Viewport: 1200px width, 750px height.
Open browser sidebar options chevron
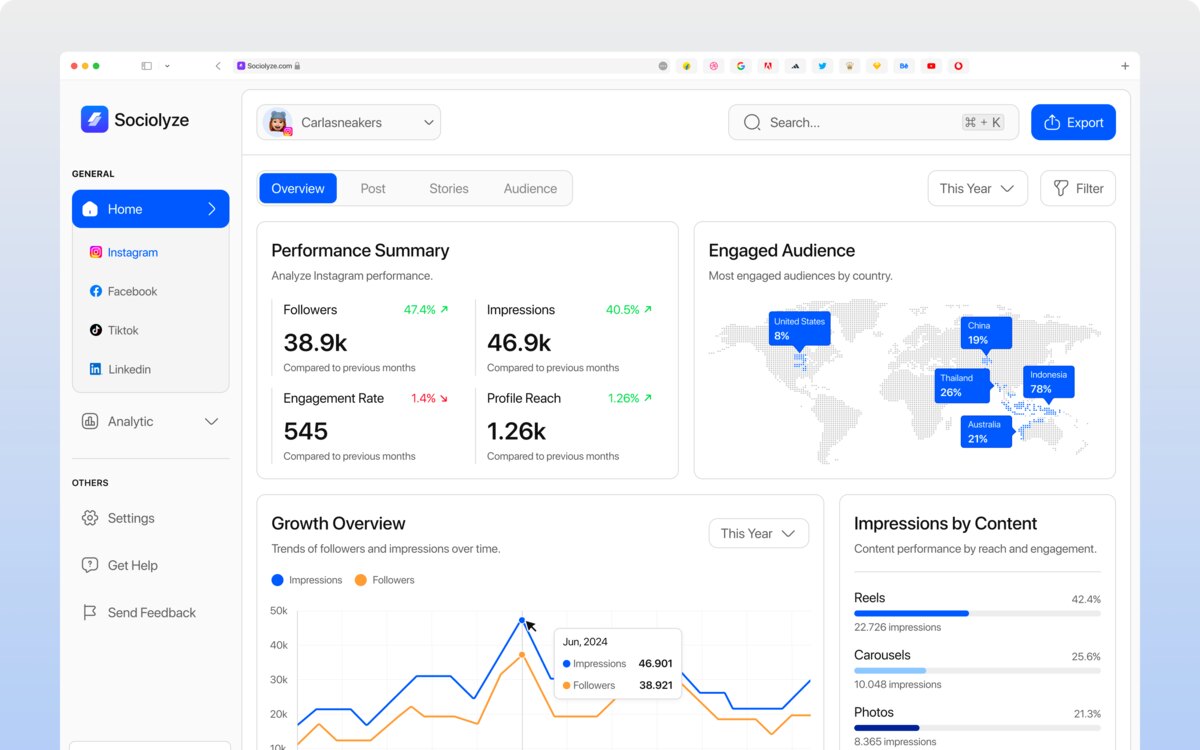point(167,66)
